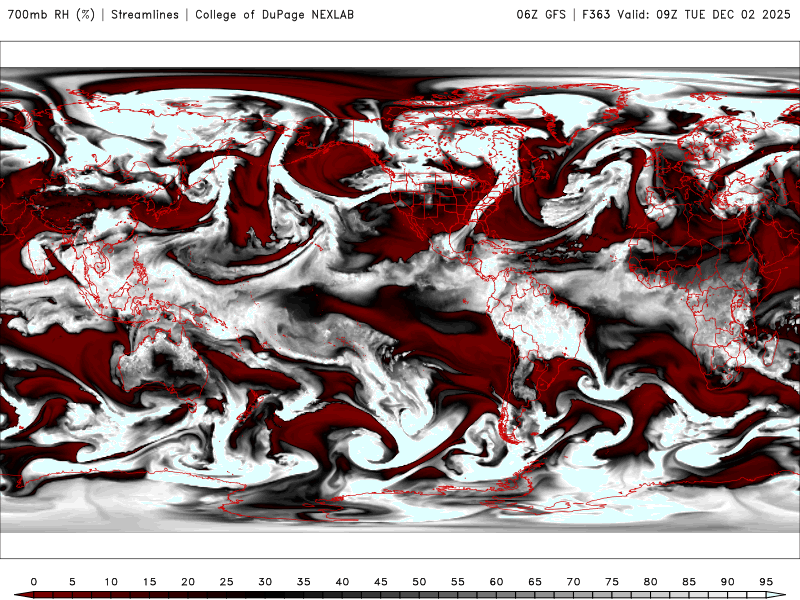This screenshot has height=600, width=800.
Task: Click the "700mb RH (%)" title text
Action: point(52,15)
